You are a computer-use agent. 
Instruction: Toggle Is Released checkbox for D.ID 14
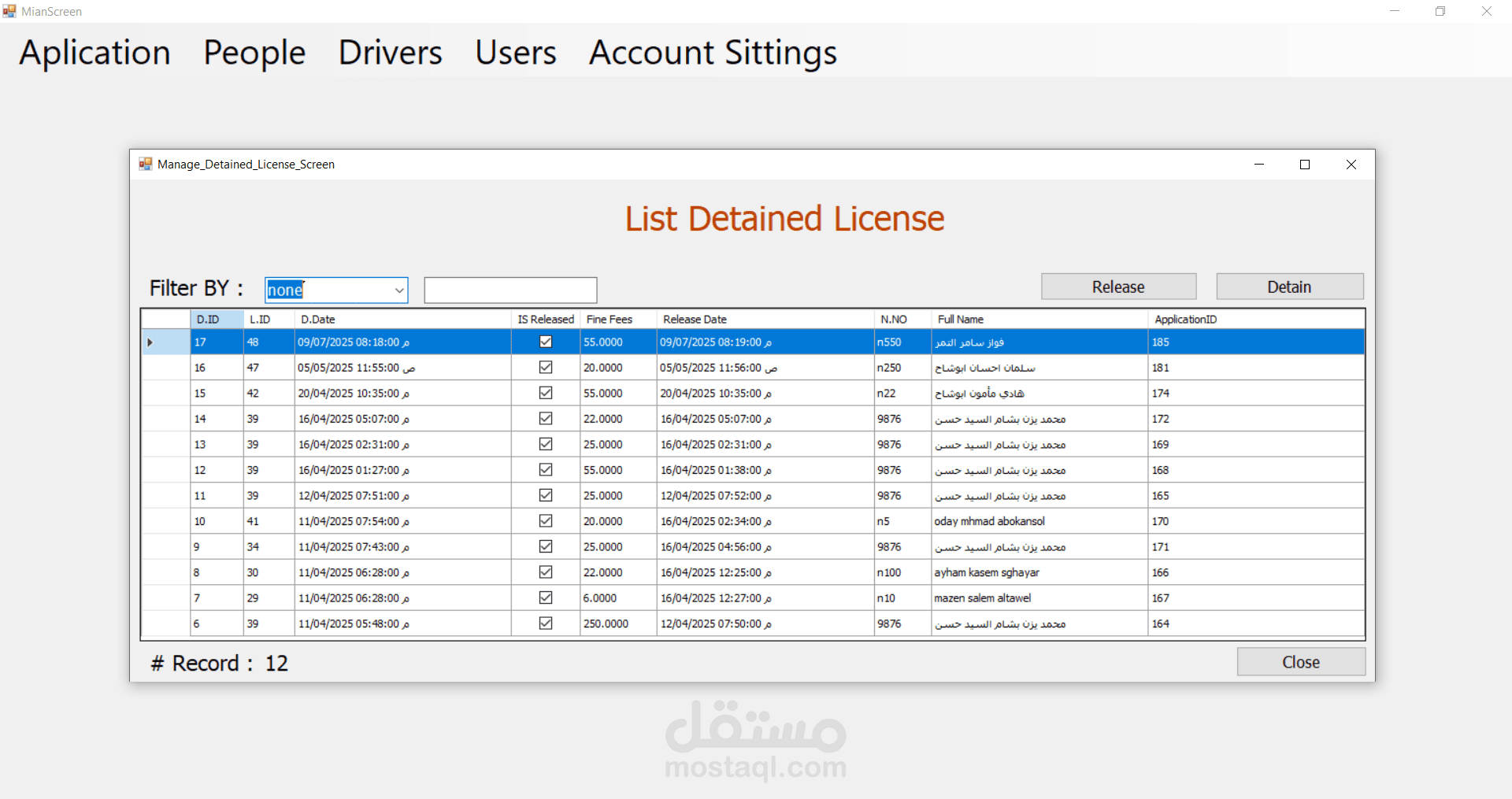[546, 419]
